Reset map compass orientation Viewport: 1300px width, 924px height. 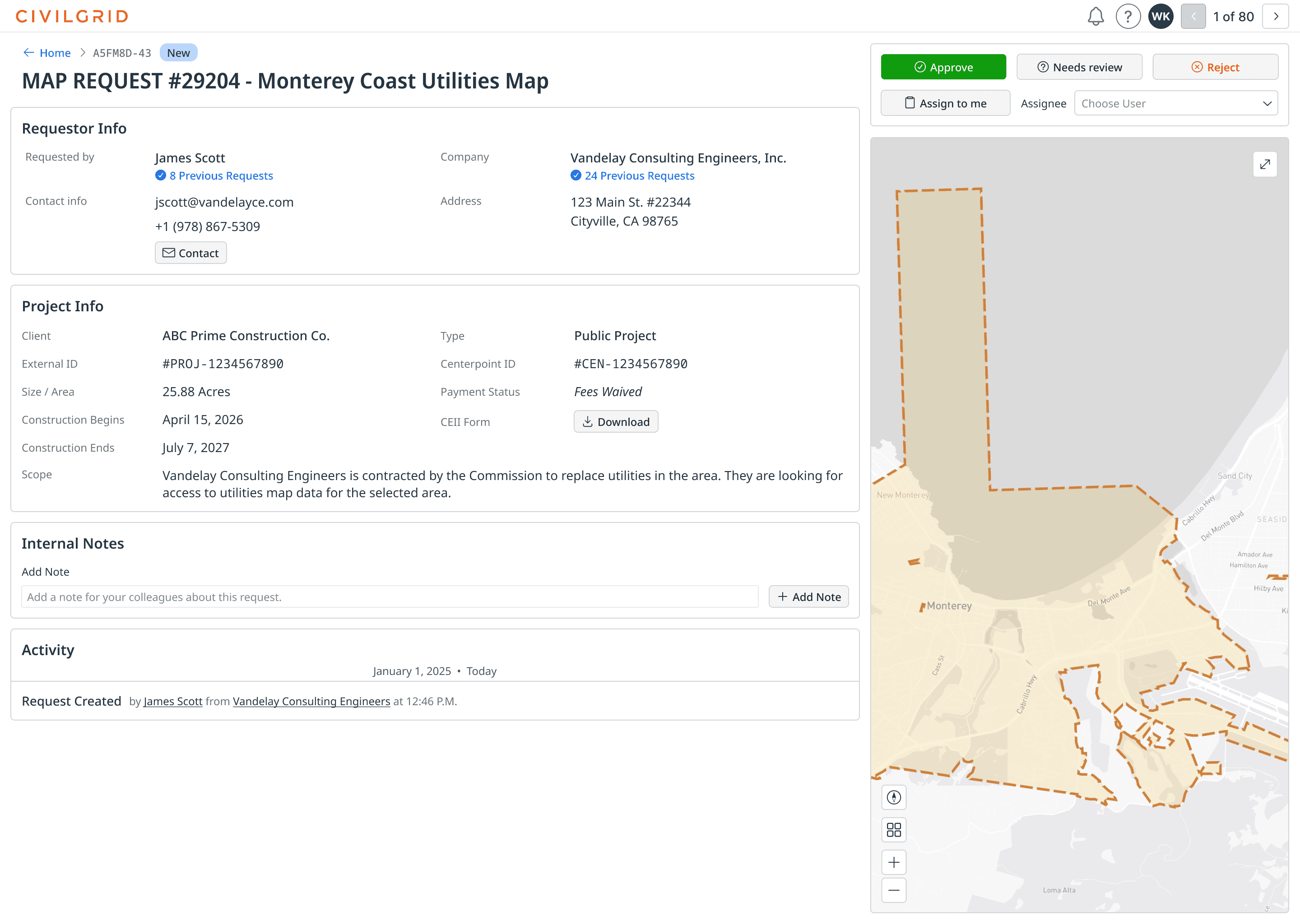pyautogui.click(x=894, y=798)
